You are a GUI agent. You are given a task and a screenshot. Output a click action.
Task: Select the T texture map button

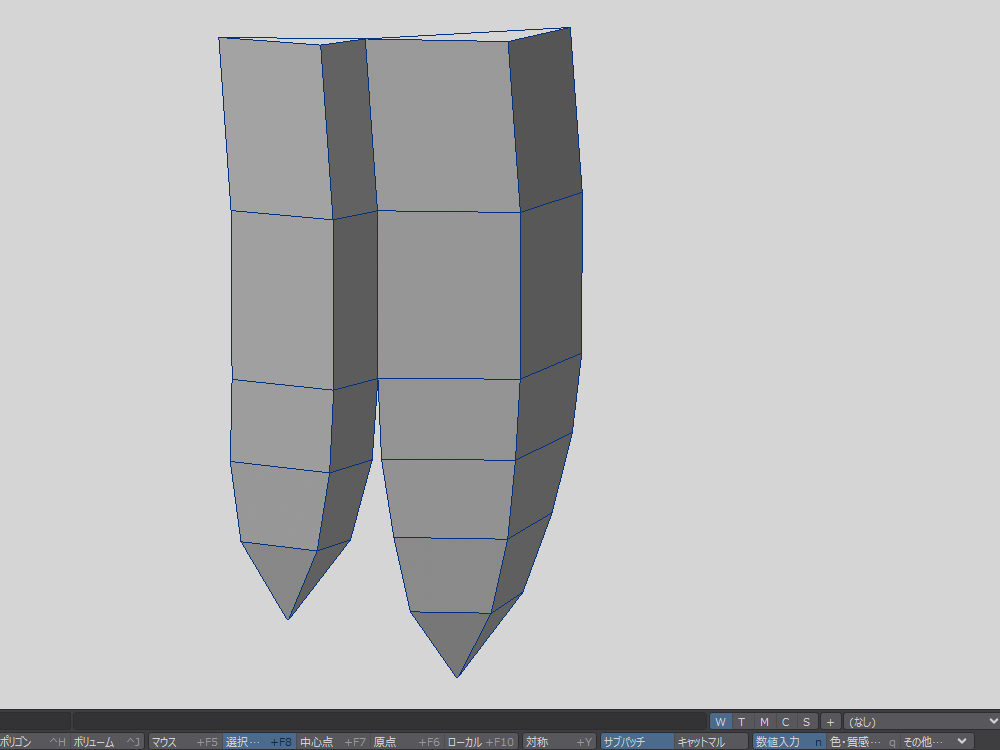pyautogui.click(x=741, y=722)
